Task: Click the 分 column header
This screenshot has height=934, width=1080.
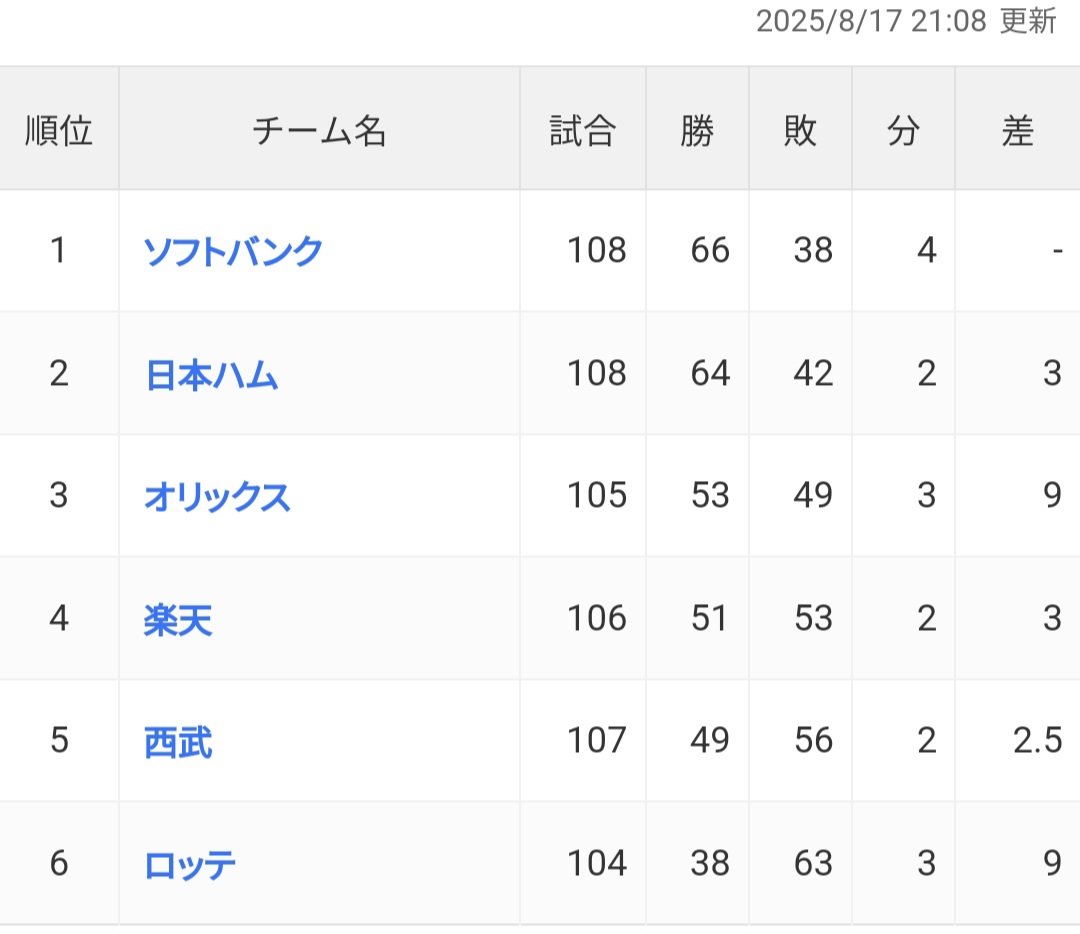Action: click(x=903, y=130)
